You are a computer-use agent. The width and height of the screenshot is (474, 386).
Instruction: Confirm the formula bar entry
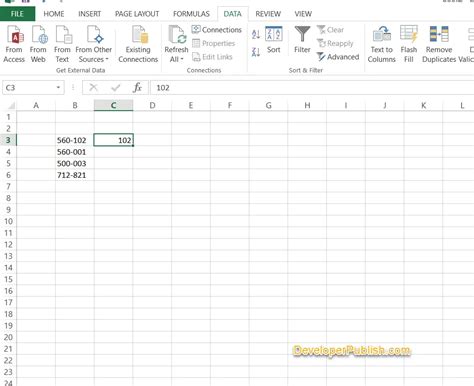click(x=116, y=88)
